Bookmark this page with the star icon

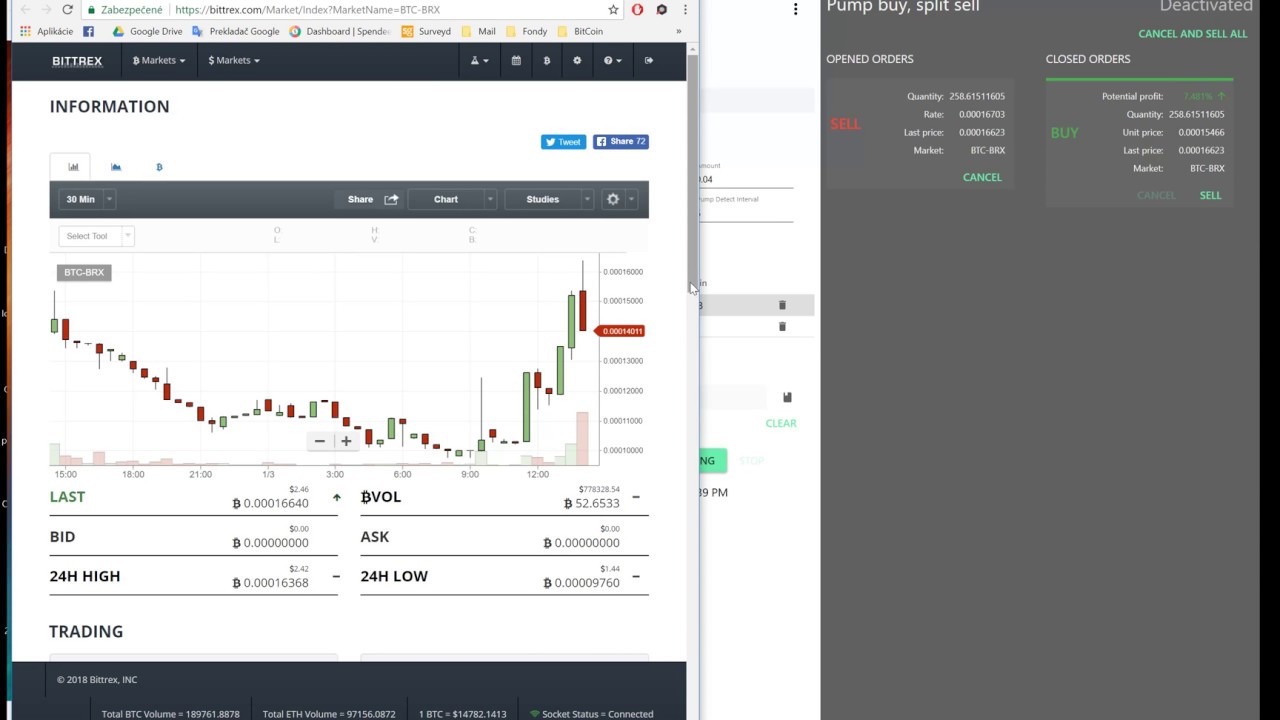[613, 9]
